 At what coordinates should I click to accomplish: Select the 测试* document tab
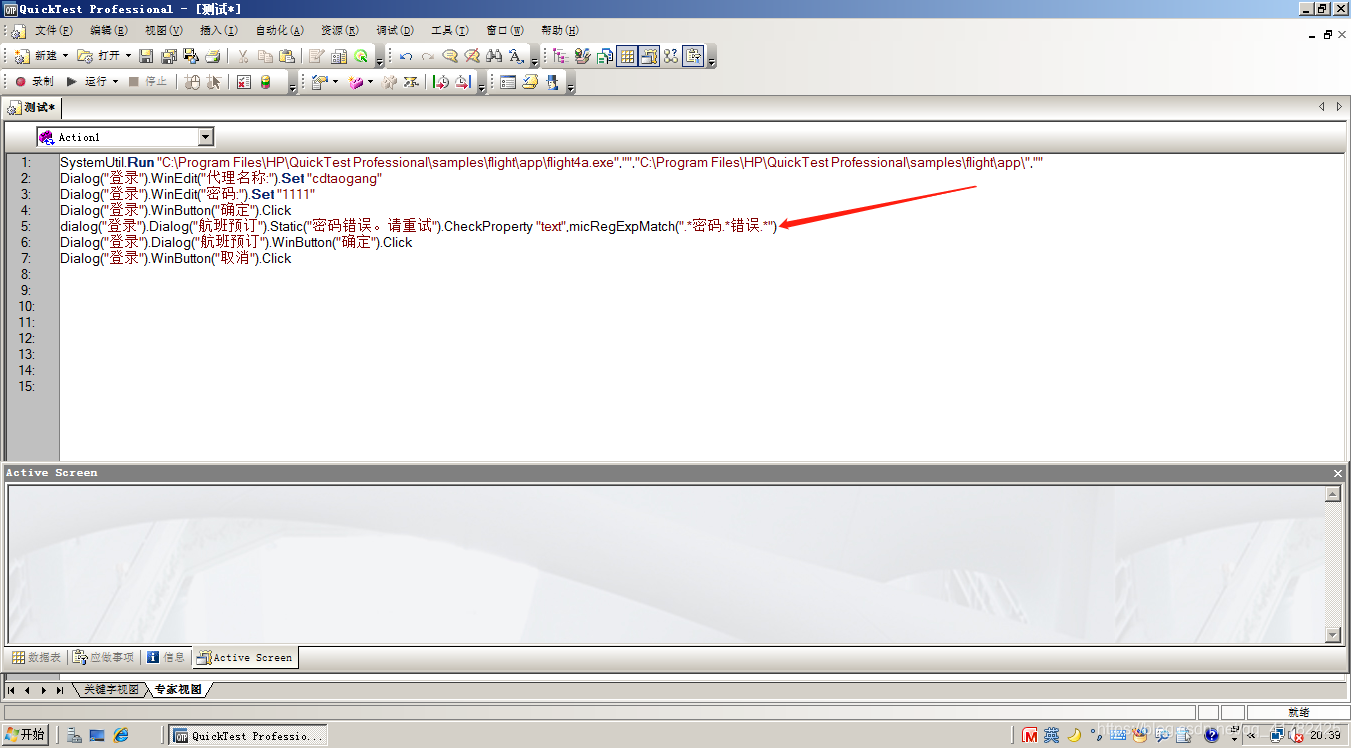click(32, 107)
